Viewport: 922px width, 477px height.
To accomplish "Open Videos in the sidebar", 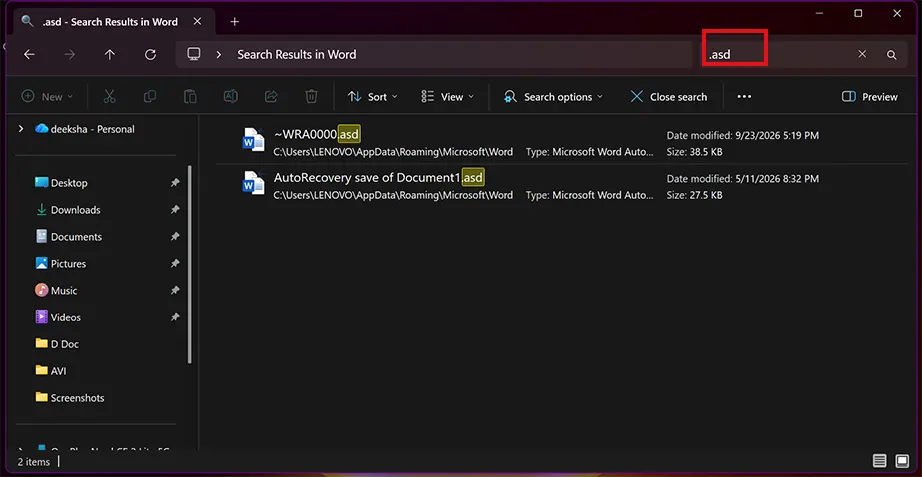I will click(x=58, y=317).
